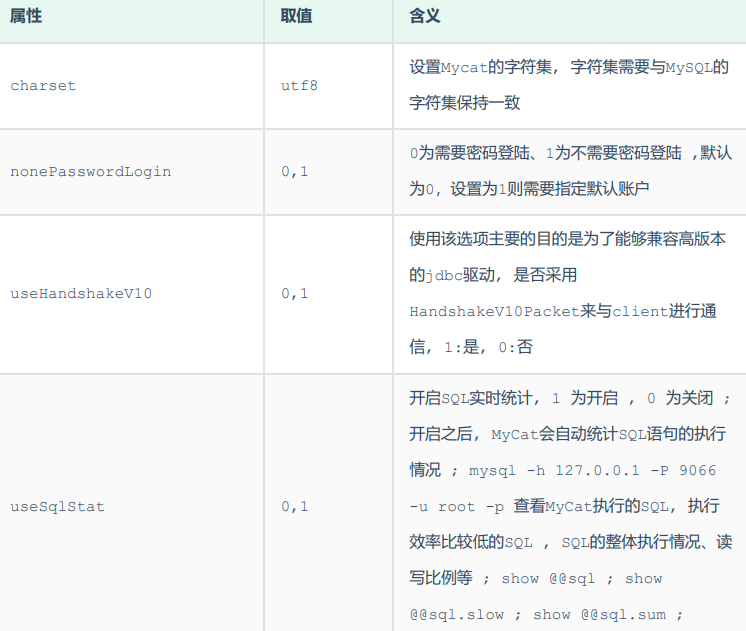This screenshot has width=746, height=631.
Task: Click the description line 使用该选项主要的目的
Action: (x=568, y=239)
